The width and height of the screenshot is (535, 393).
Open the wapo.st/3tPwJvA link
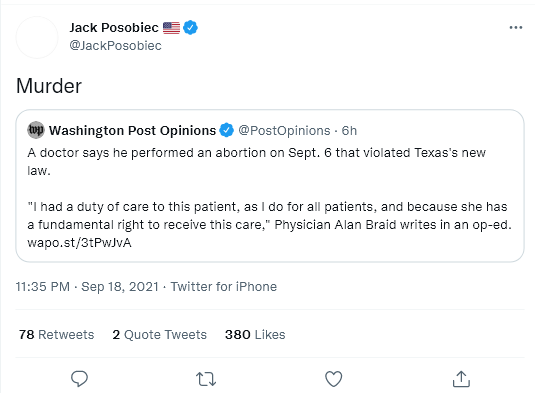click(79, 243)
